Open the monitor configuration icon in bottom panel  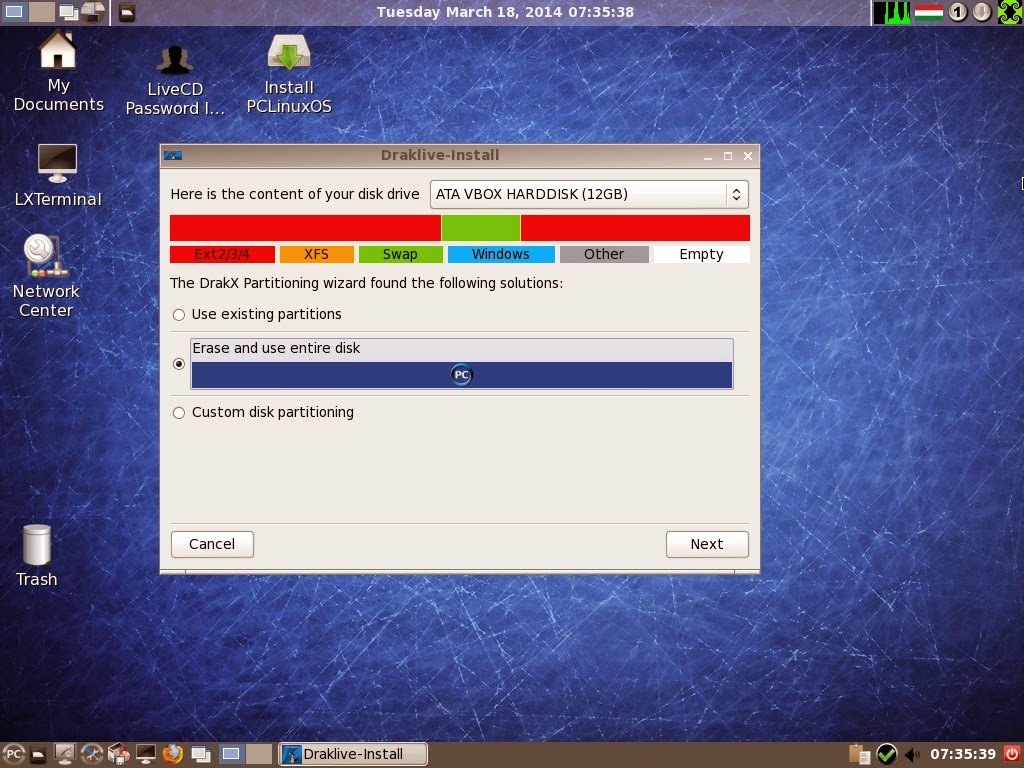pyautogui.click(x=65, y=754)
